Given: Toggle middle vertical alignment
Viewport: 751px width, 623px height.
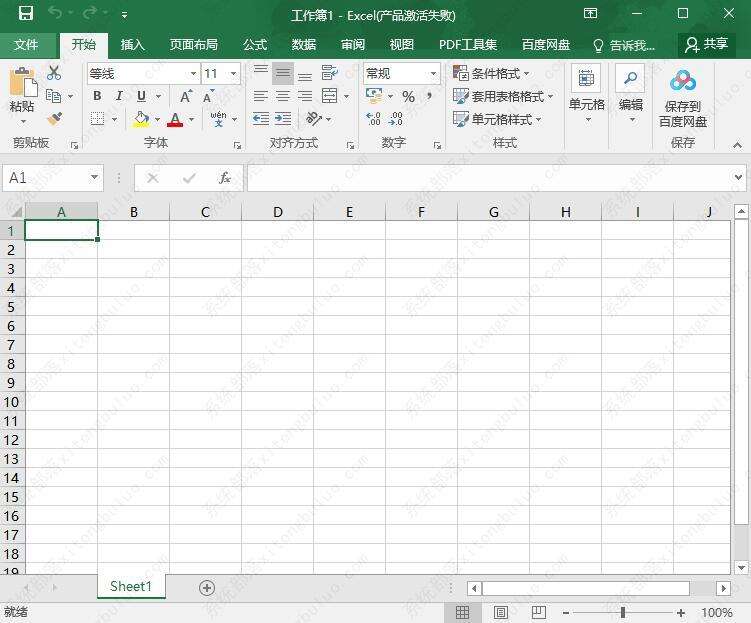Looking at the screenshot, I should [283, 73].
